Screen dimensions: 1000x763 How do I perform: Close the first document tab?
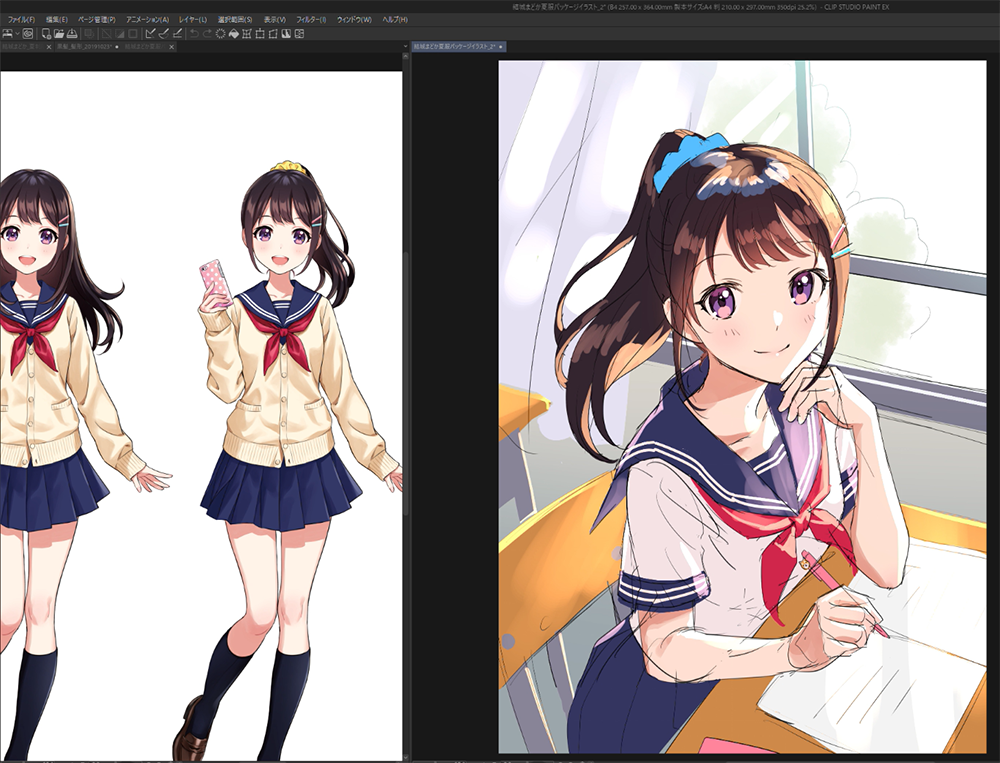click(48, 47)
